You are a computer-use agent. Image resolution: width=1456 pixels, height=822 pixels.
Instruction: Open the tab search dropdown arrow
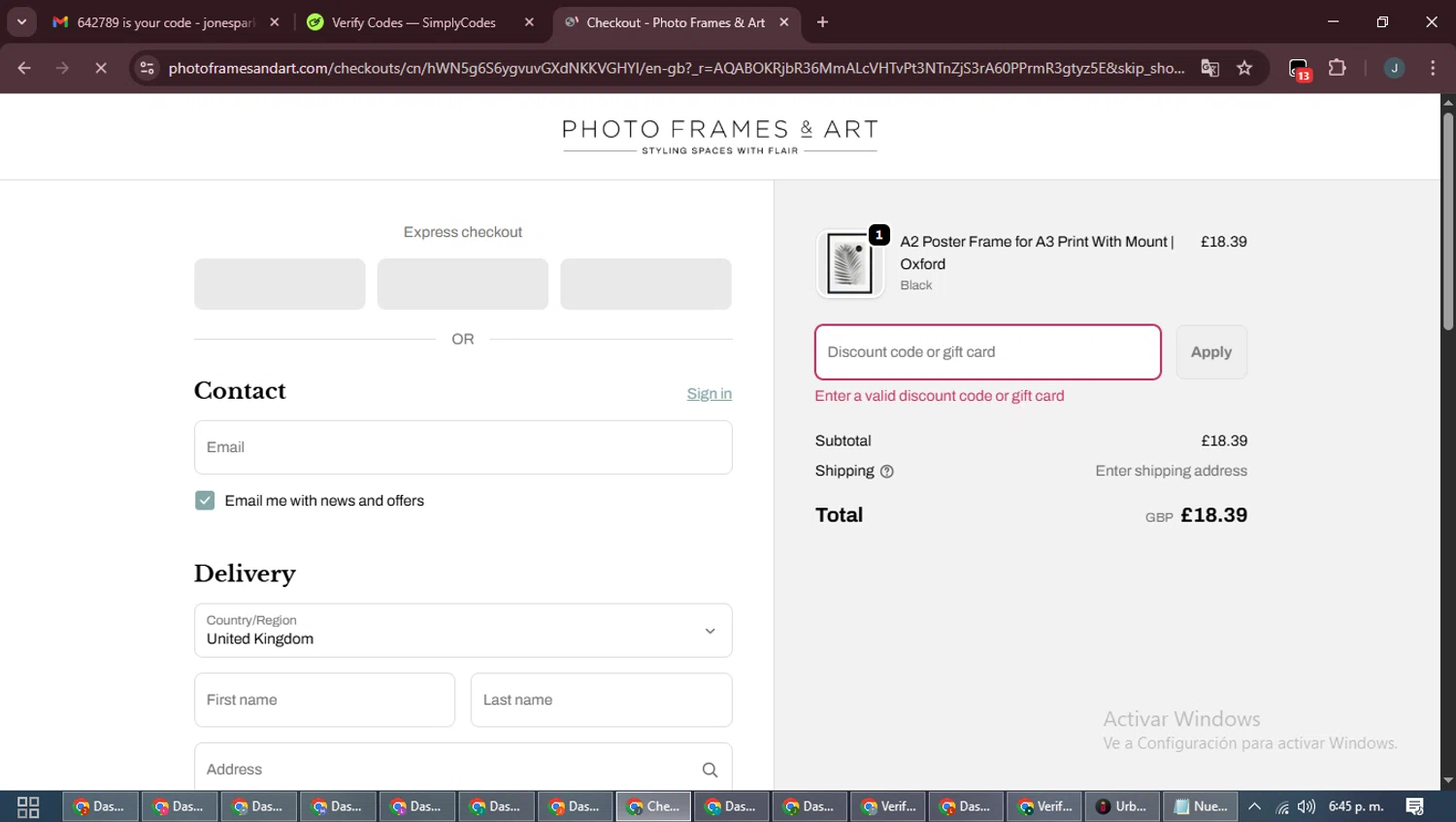tap(21, 21)
